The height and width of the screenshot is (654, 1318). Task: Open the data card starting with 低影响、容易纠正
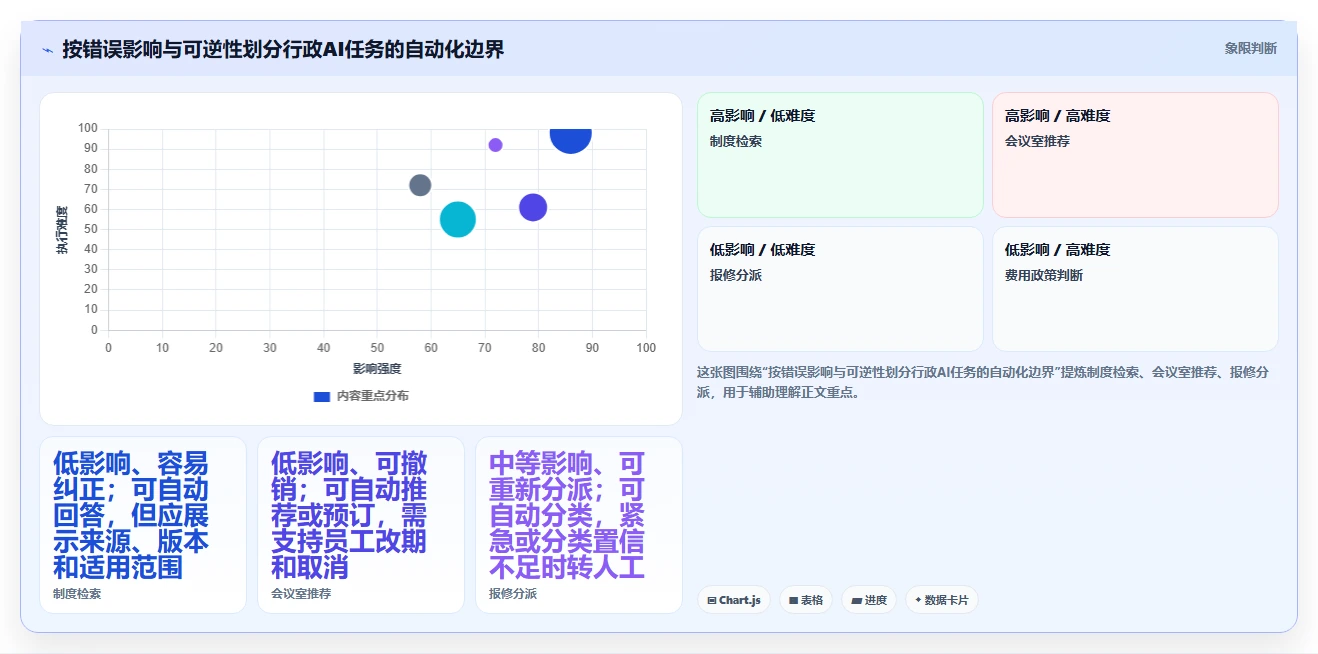pyautogui.click(x=143, y=525)
